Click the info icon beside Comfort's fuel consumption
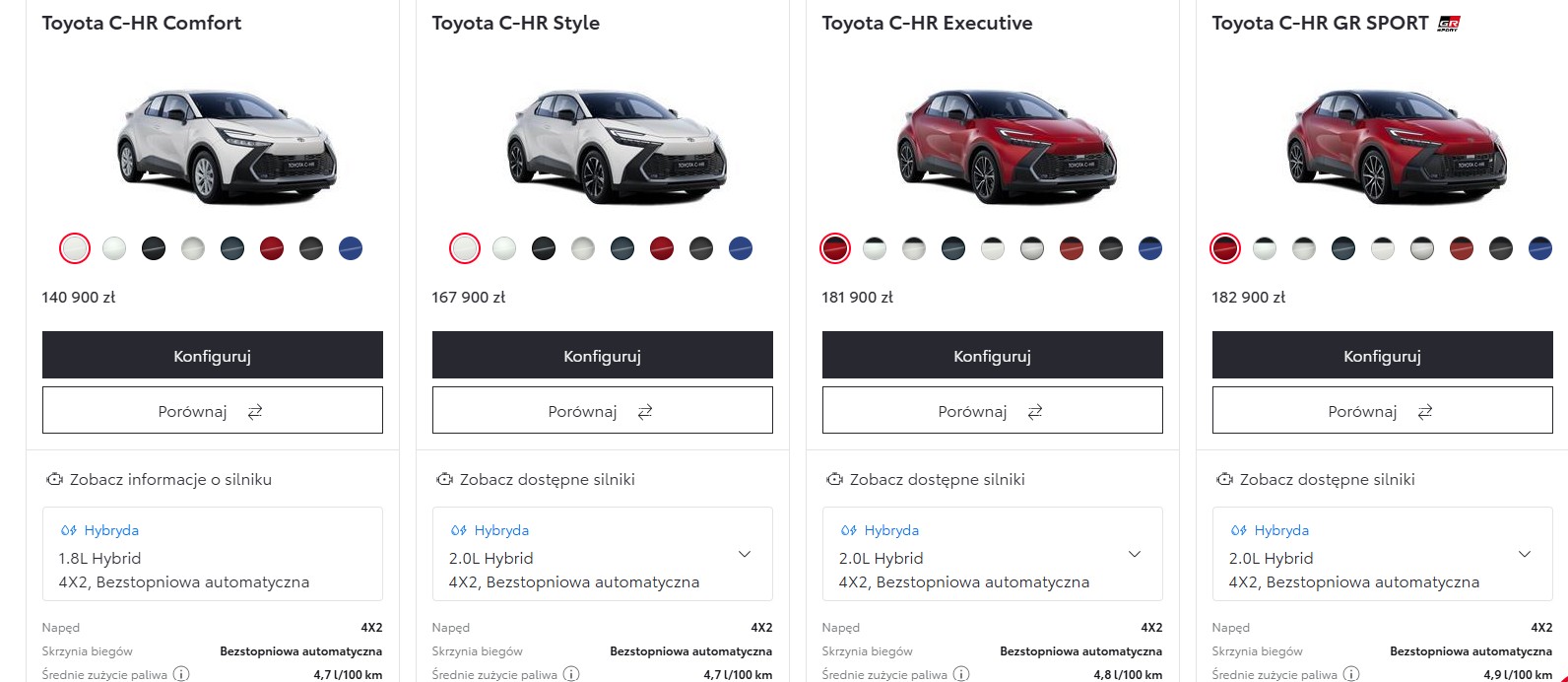The height and width of the screenshot is (682, 1568). (180, 675)
